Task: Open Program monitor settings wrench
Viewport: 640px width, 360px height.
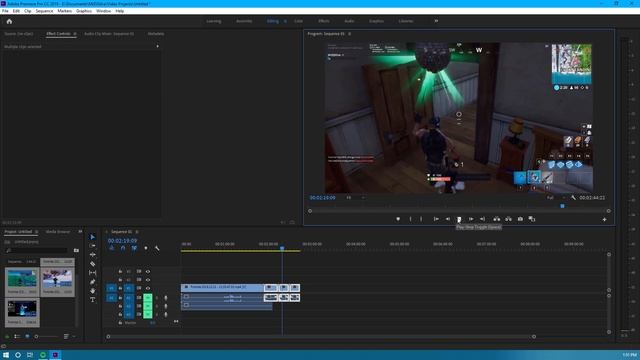Action: [x=573, y=198]
